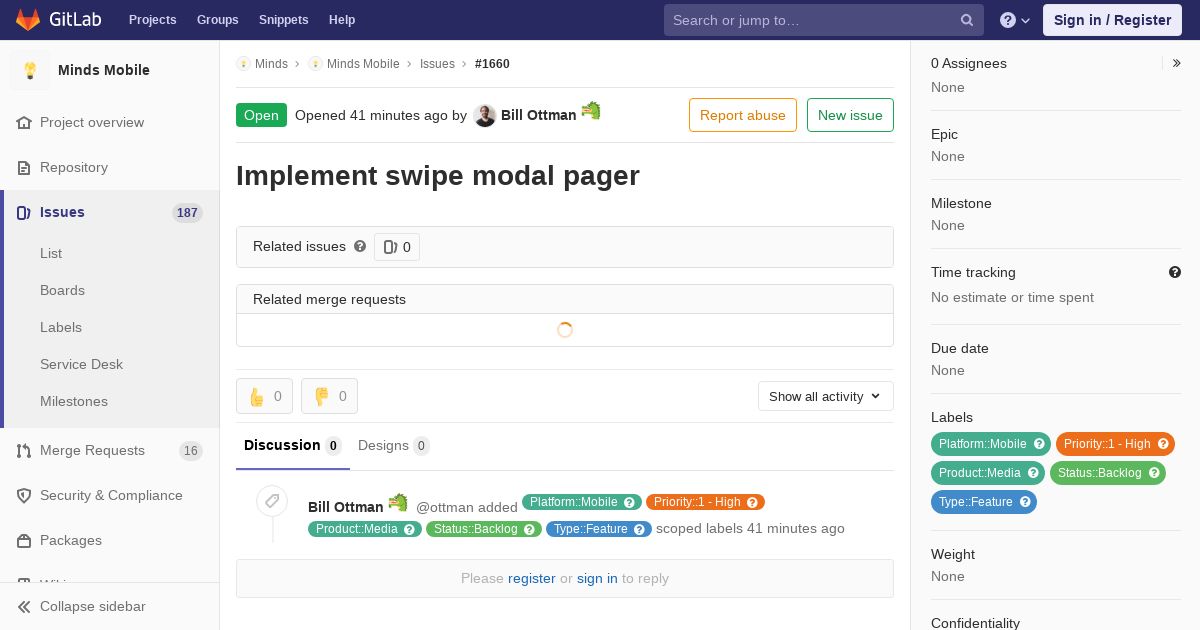Viewport: 1200px width, 630px height.
Task: Open the Help question-mark menu
Action: (1015, 20)
